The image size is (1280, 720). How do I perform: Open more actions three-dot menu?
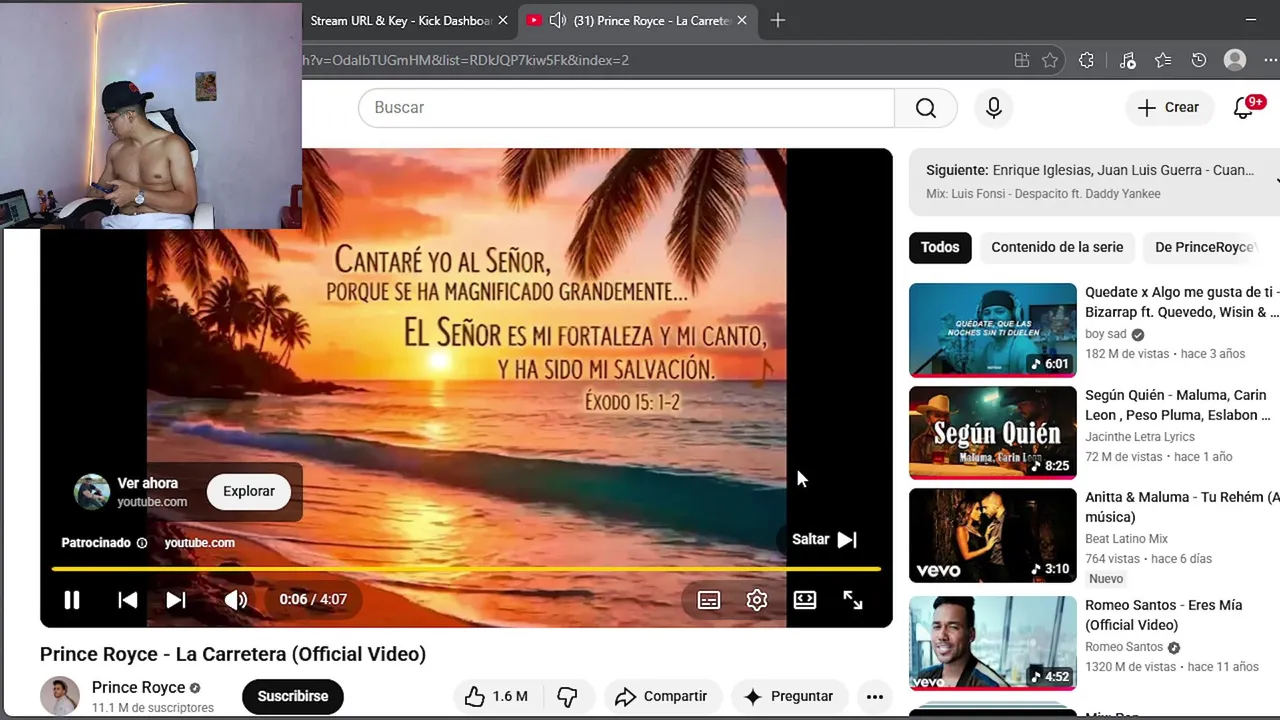click(875, 696)
